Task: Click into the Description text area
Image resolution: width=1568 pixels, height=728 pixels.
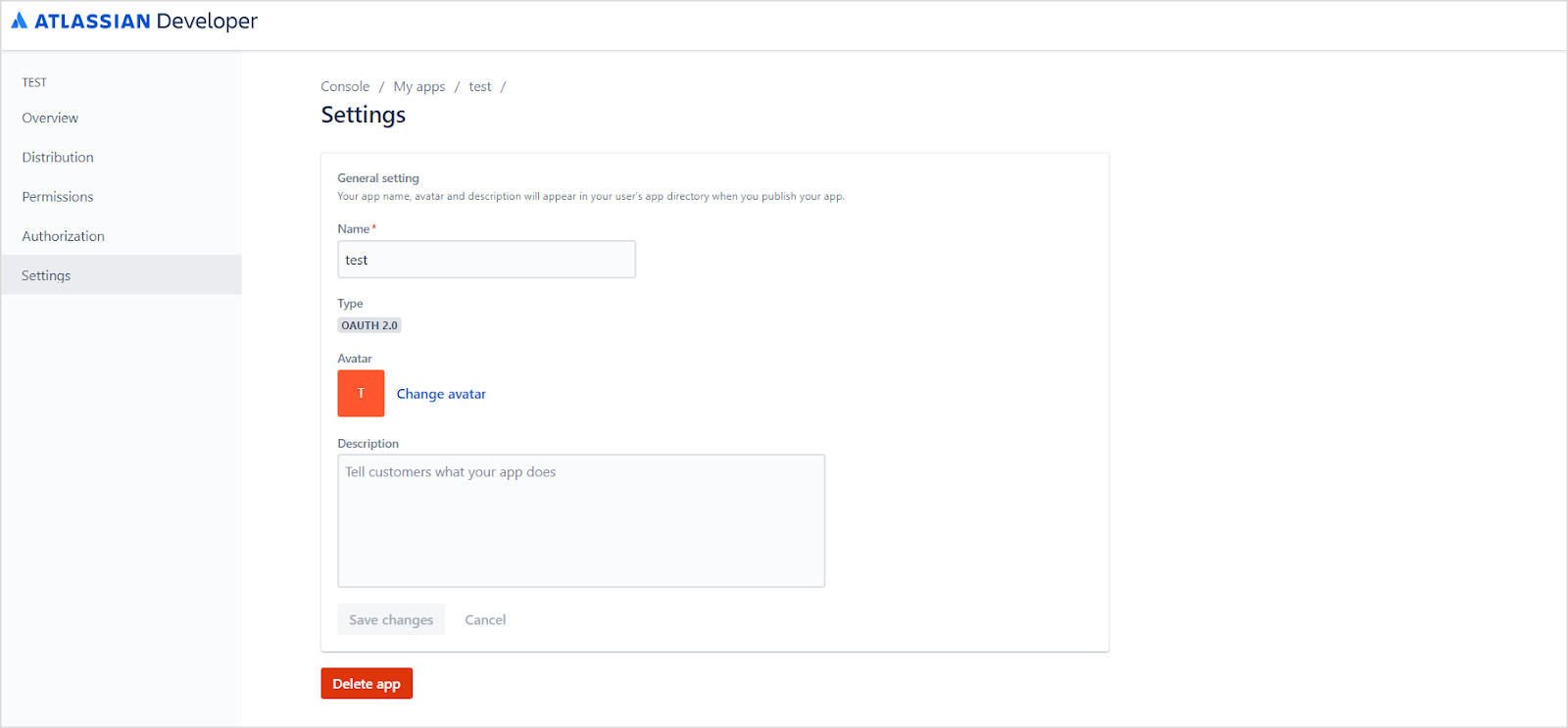Action: click(581, 520)
